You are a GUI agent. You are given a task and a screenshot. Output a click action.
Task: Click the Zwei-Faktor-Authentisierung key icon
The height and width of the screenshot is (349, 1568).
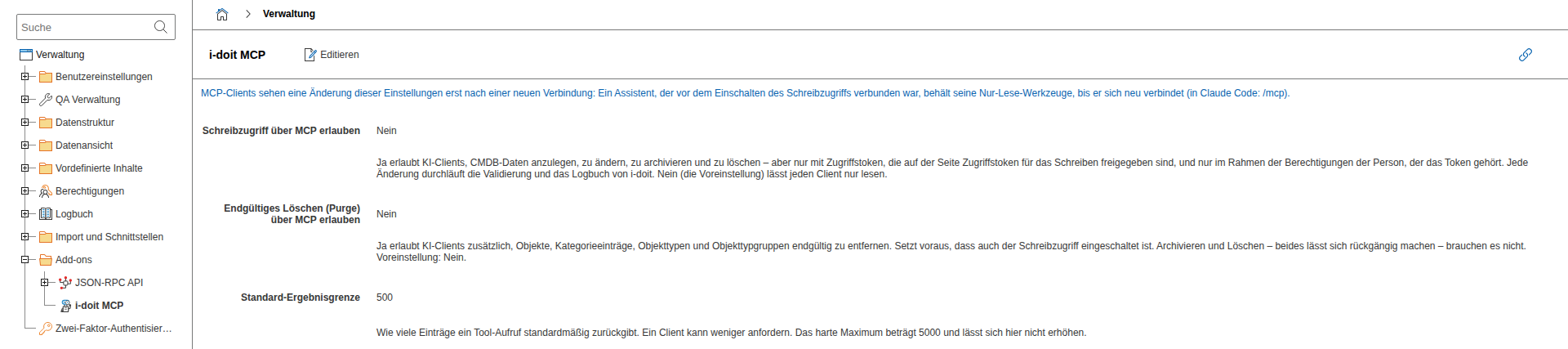pyautogui.click(x=46, y=329)
